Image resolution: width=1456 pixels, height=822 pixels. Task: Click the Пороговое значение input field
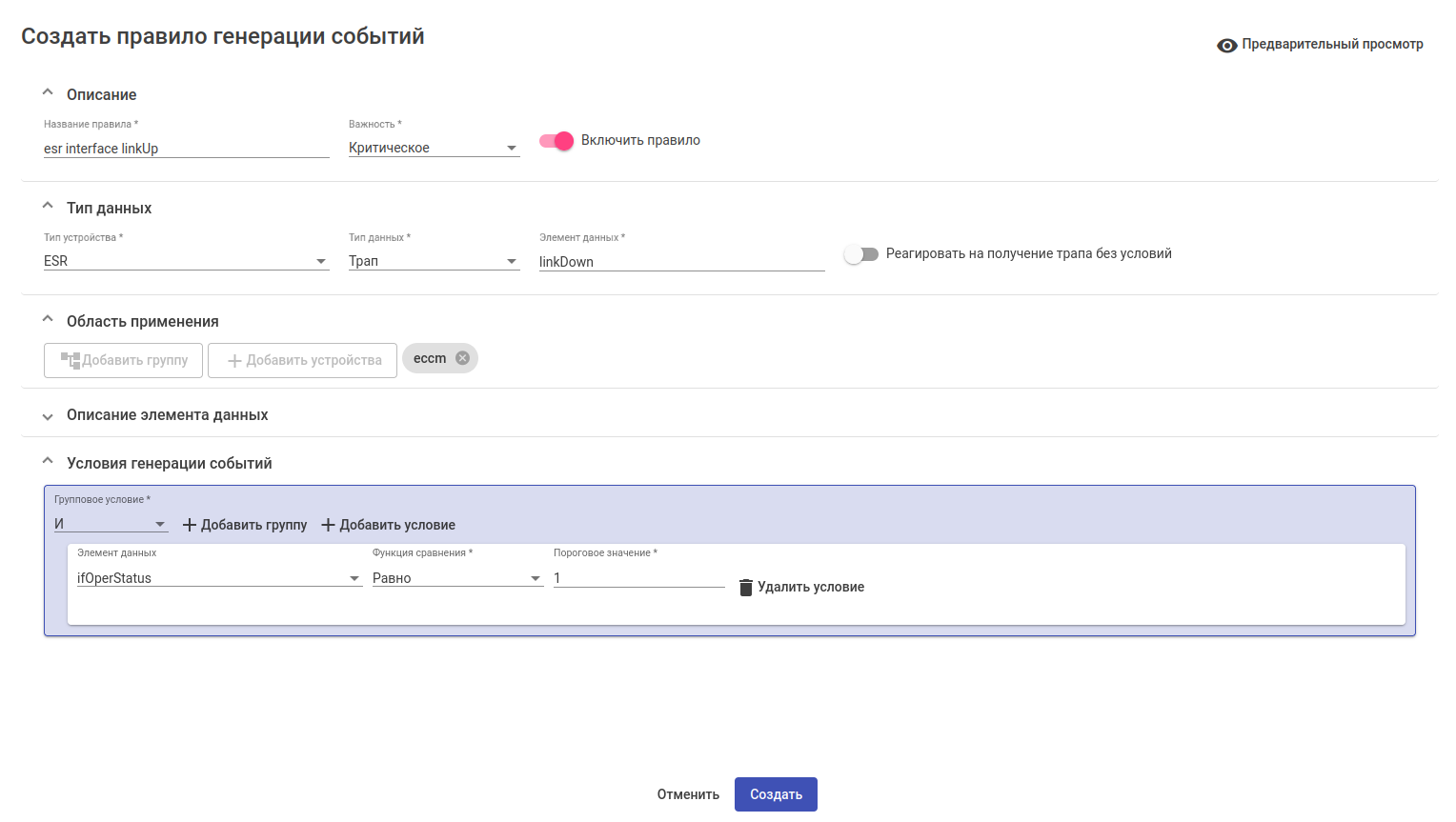[x=638, y=578]
